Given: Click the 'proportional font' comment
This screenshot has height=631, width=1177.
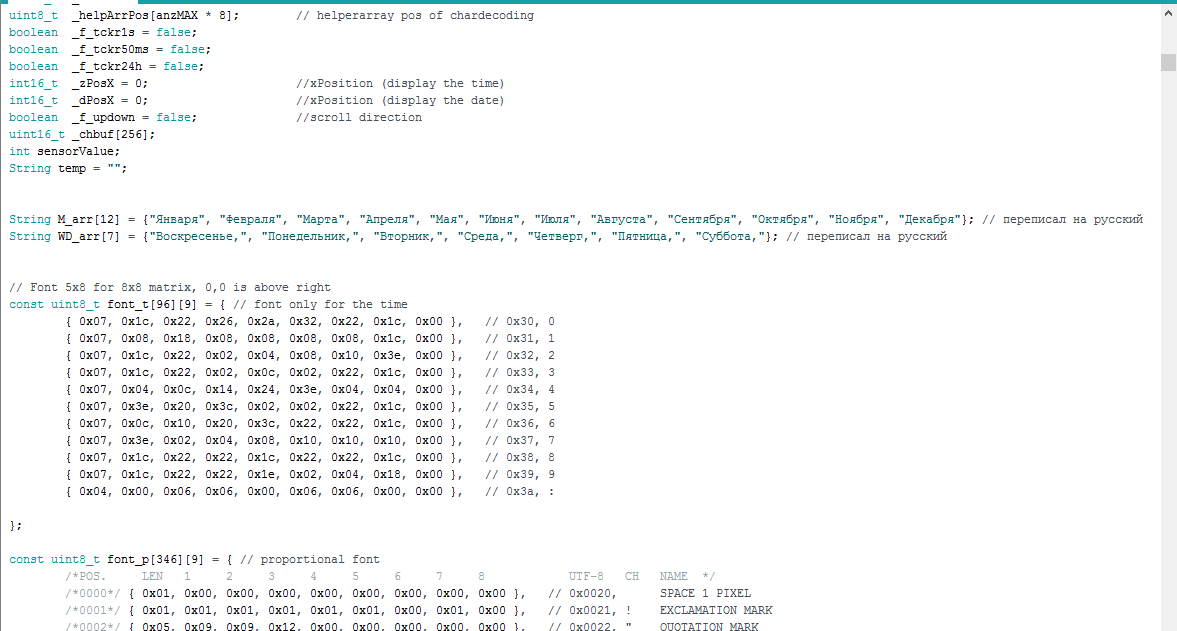Looking at the screenshot, I should pyautogui.click(x=309, y=560).
